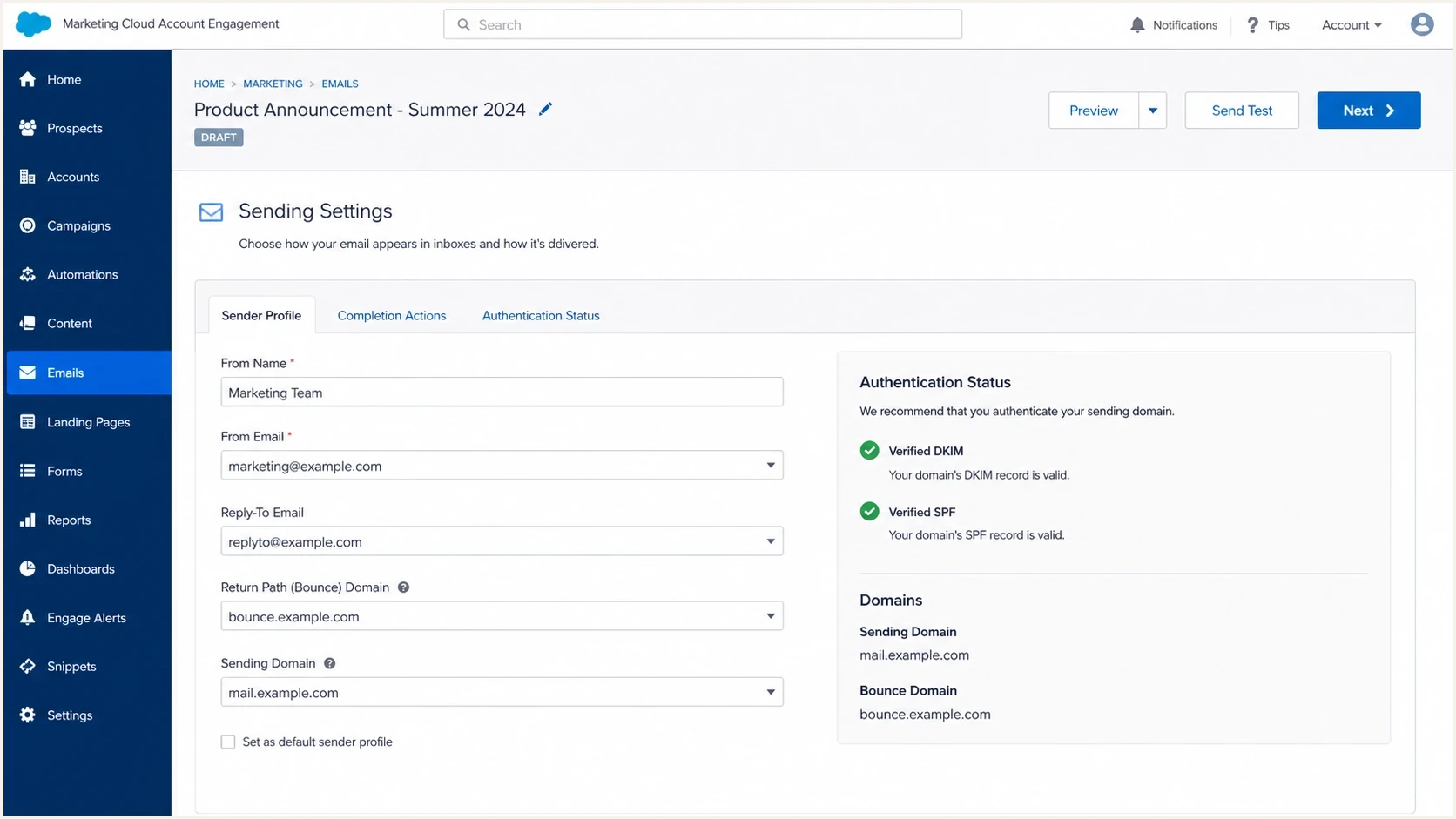Open Landing Pages in the sidebar
This screenshot has height=819, width=1456.
coord(89,422)
